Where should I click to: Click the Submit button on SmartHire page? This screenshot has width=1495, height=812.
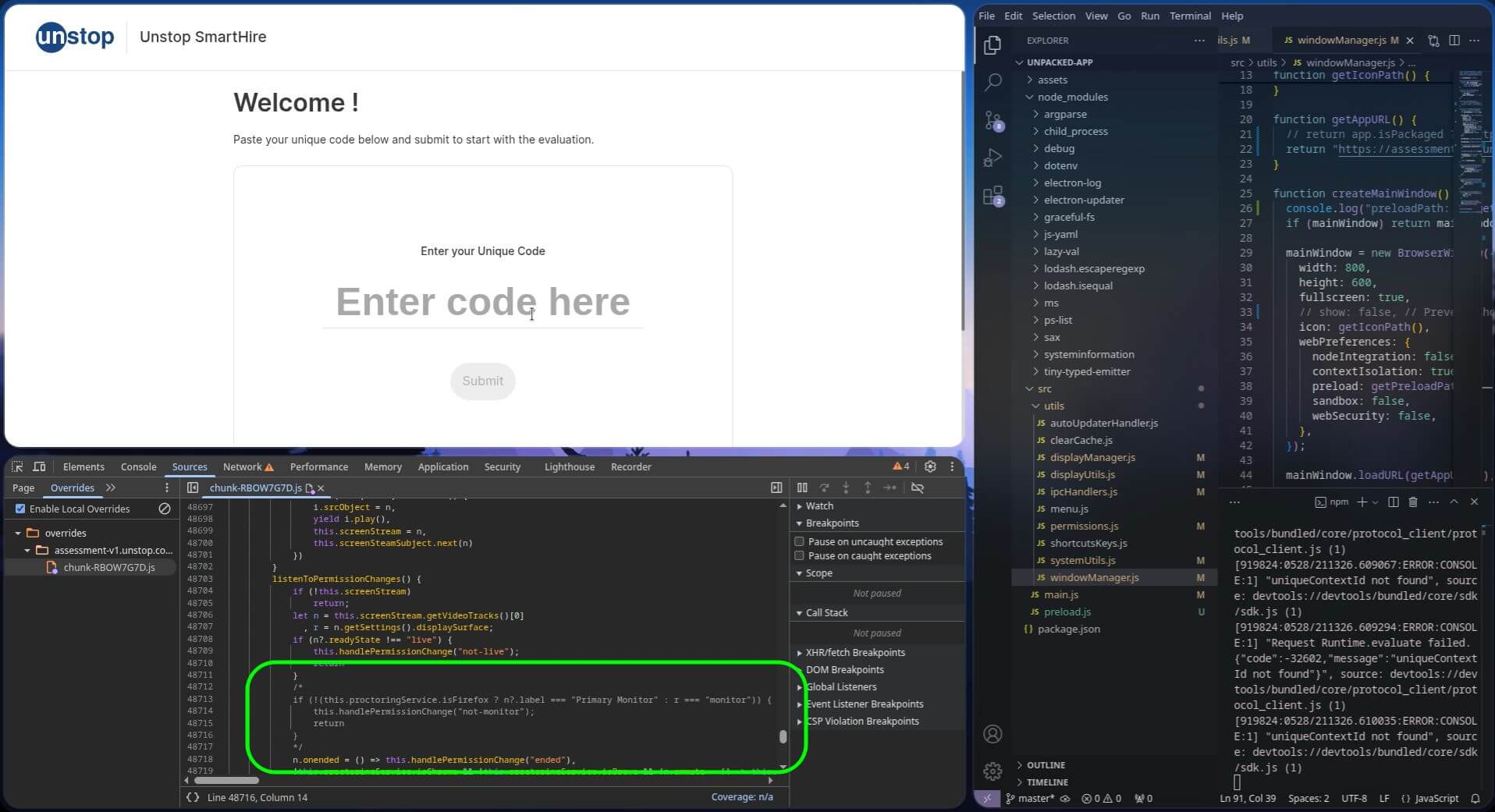point(482,381)
